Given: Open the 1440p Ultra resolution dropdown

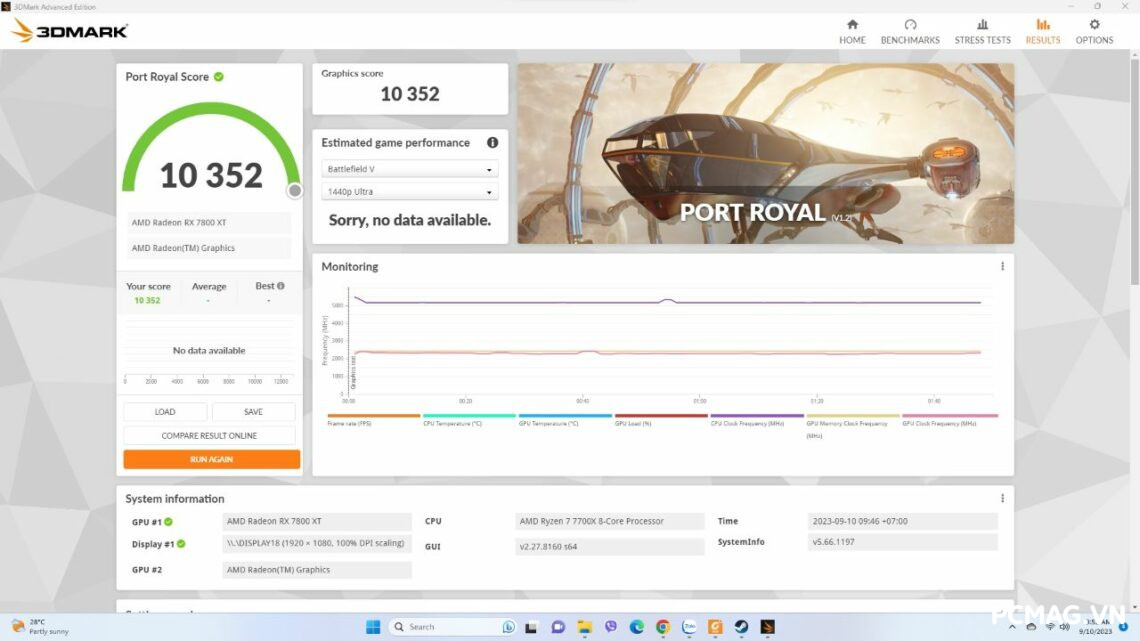Looking at the screenshot, I should tap(409, 192).
